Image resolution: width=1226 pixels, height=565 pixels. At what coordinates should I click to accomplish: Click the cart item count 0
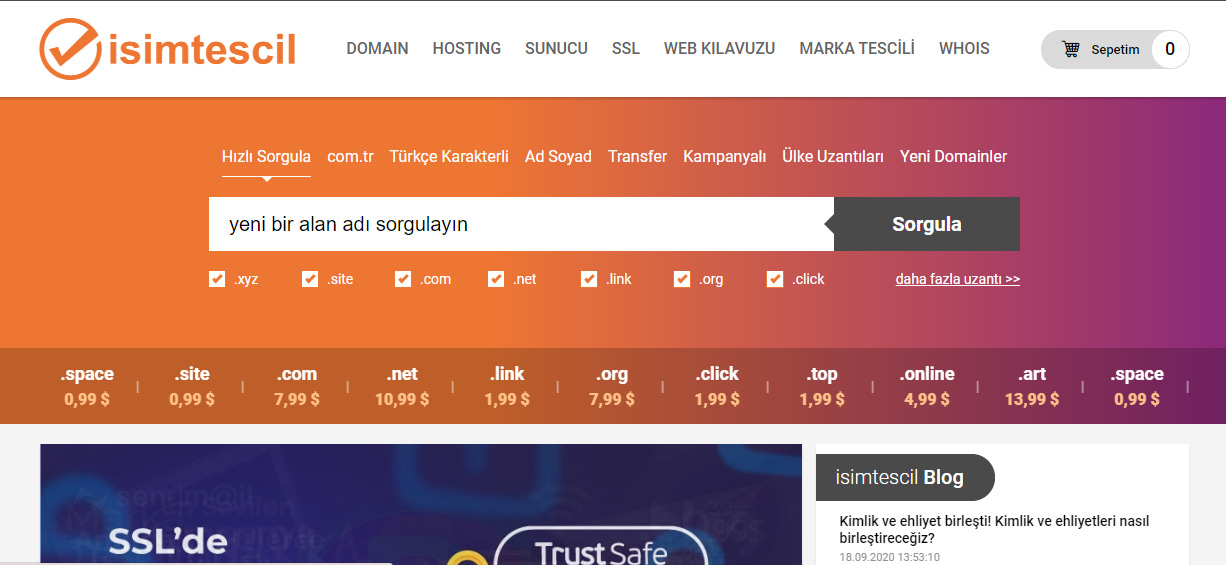pyautogui.click(x=1170, y=49)
